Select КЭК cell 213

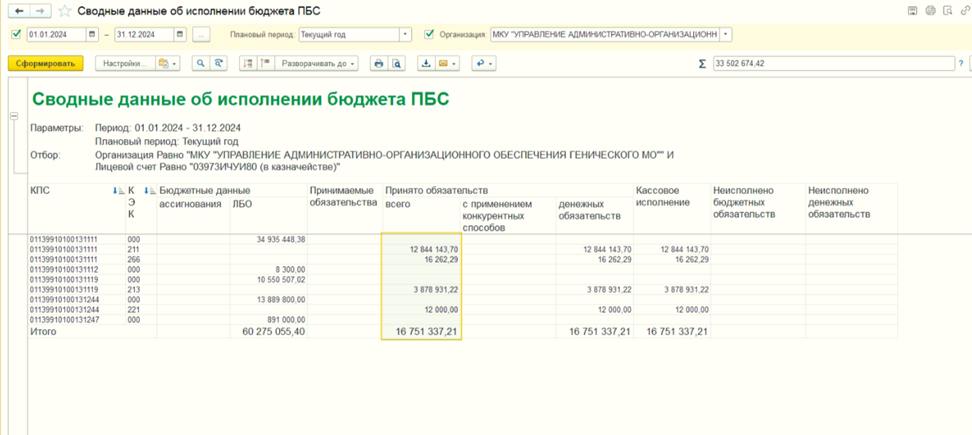(x=141, y=290)
